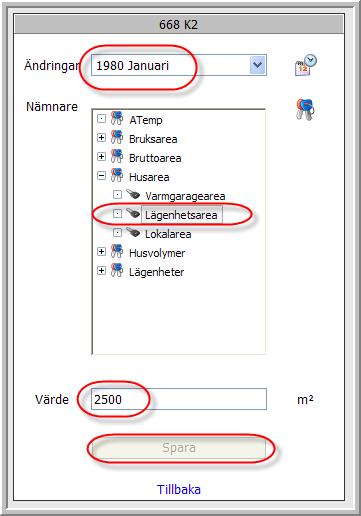Click the Varmgaragearea key icon
Image resolution: width=361 pixels, height=516 pixels.
tap(133, 194)
